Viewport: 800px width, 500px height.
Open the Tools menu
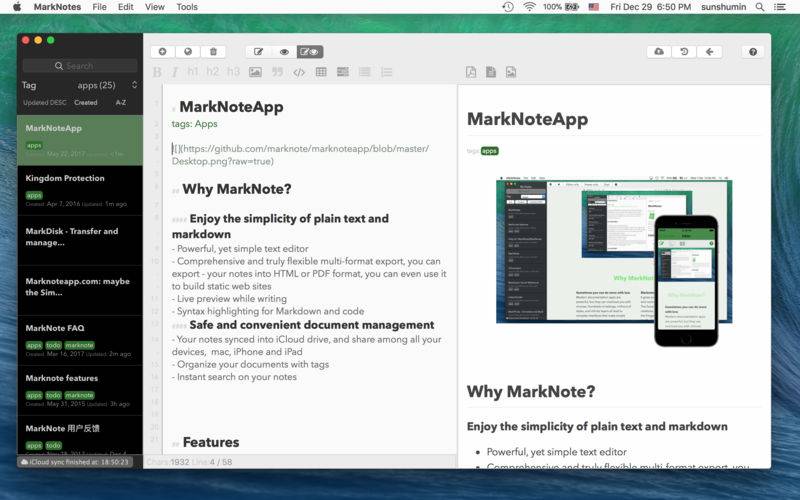coord(187,7)
